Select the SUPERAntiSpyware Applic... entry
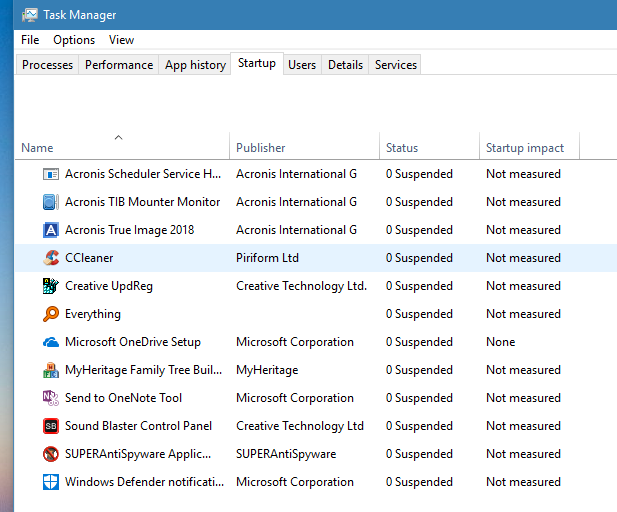This screenshot has height=512, width=617. point(138,454)
